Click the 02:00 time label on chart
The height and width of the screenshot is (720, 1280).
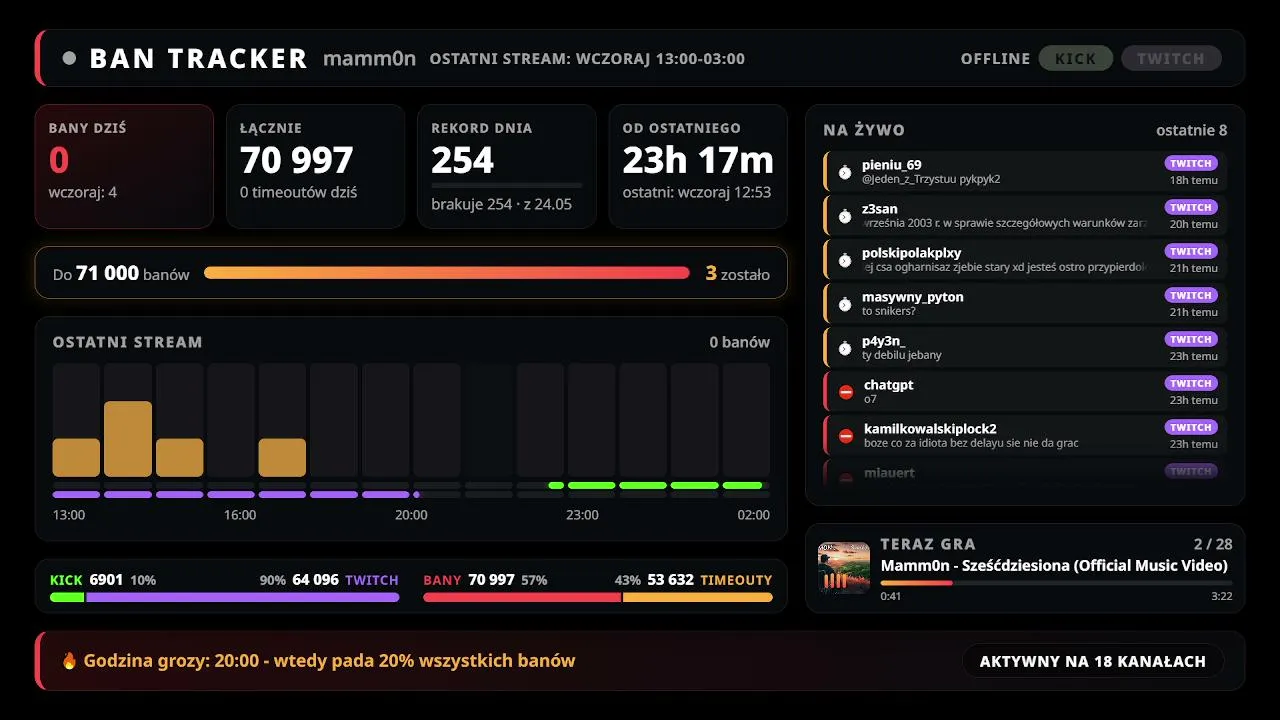point(753,515)
